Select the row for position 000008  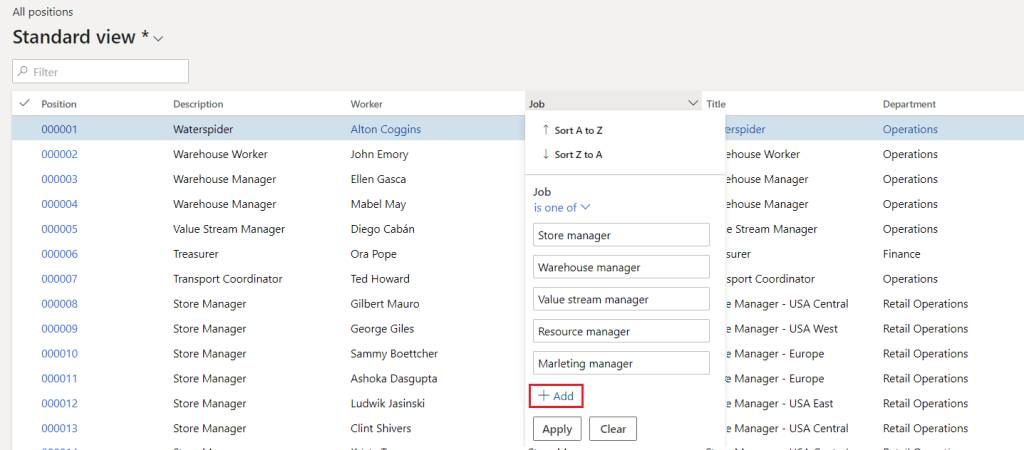[24, 304]
